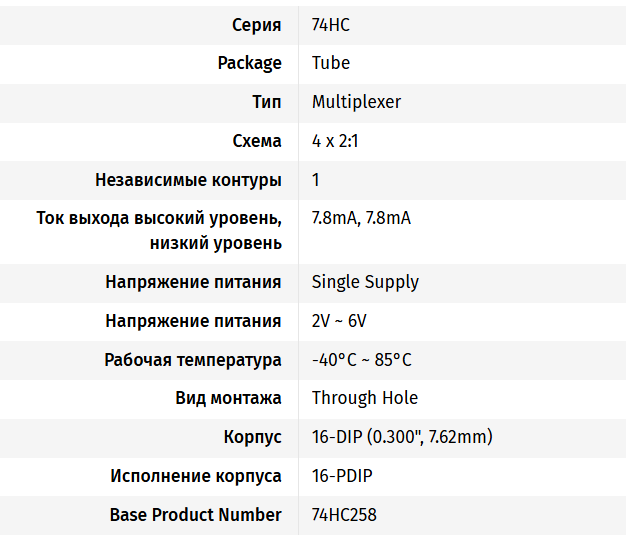
Task: Click the 'Серия' label cell
Action: [x=256, y=24]
